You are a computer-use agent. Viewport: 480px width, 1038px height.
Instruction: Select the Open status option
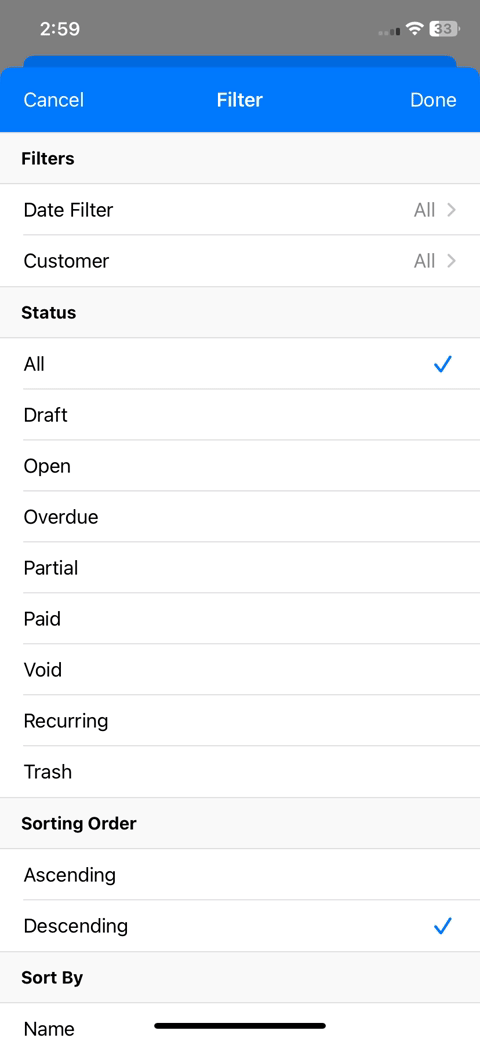pos(240,466)
